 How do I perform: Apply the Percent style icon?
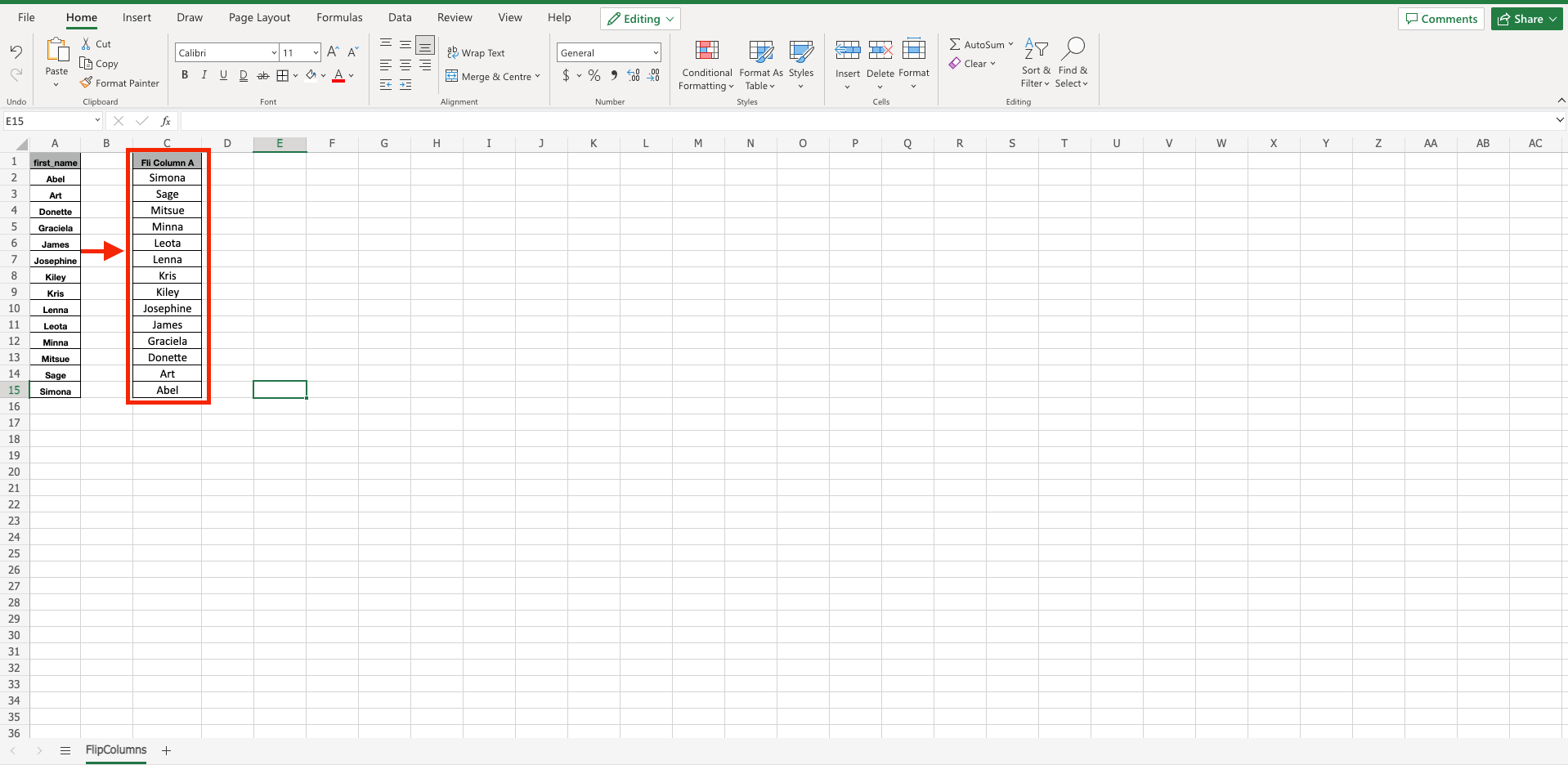tap(594, 75)
